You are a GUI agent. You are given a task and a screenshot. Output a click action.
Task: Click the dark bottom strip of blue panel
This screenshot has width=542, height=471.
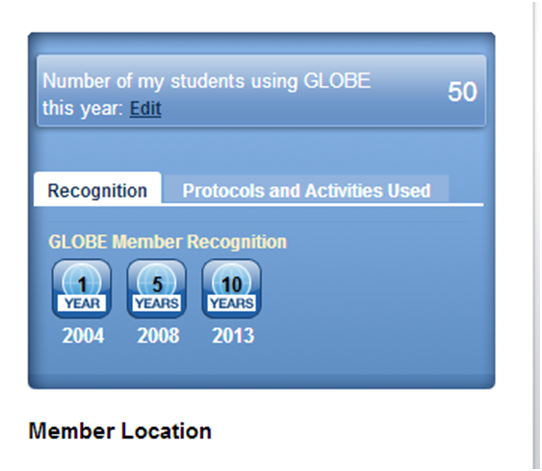pyautogui.click(x=261, y=381)
